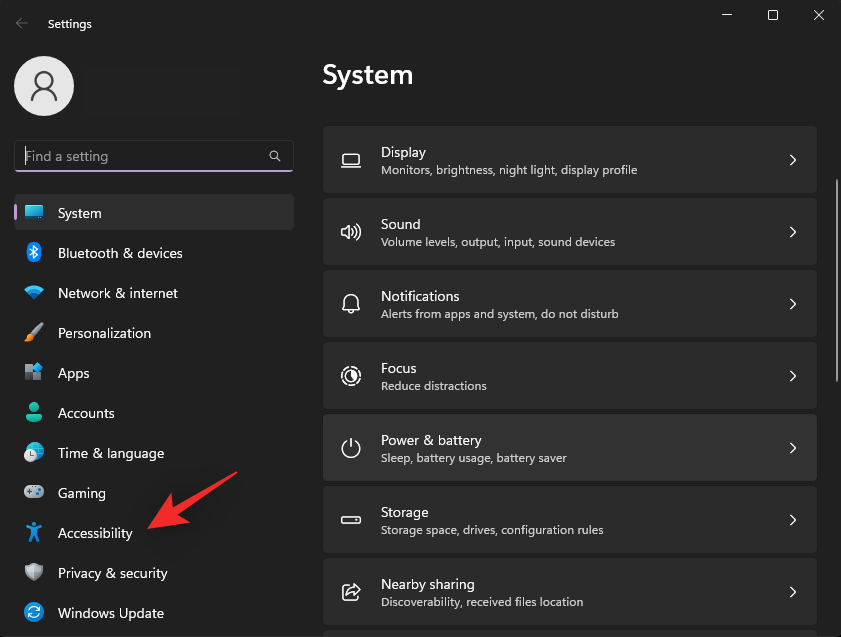Image resolution: width=841 pixels, height=637 pixels.
Task: Open the Apps section from the sidebar
Action: pos(74,373)
